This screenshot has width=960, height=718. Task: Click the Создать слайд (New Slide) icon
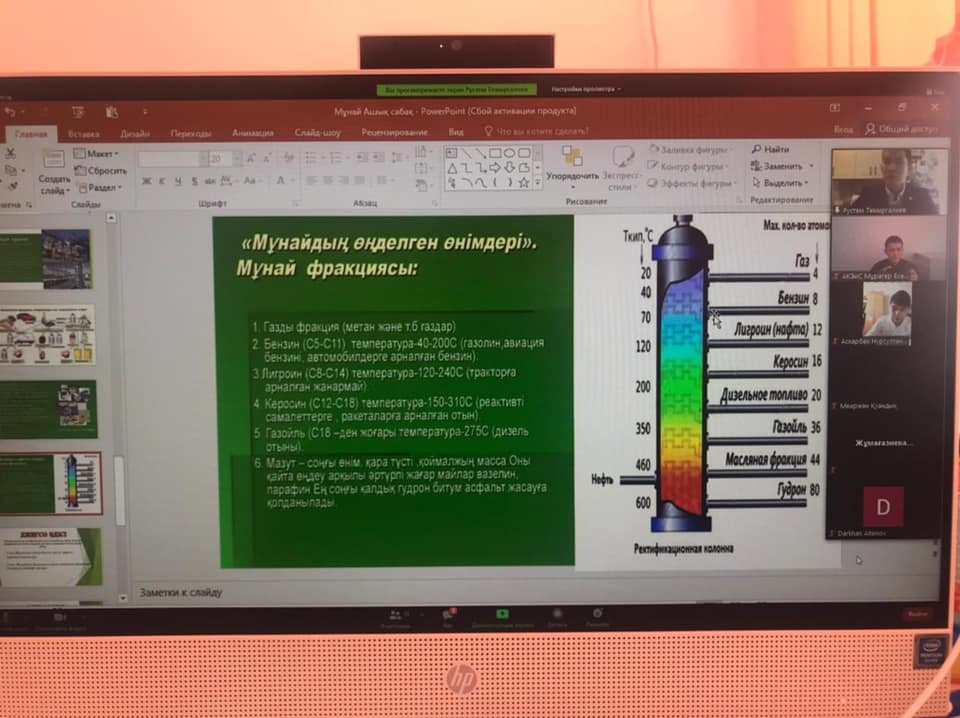[55, 160]
